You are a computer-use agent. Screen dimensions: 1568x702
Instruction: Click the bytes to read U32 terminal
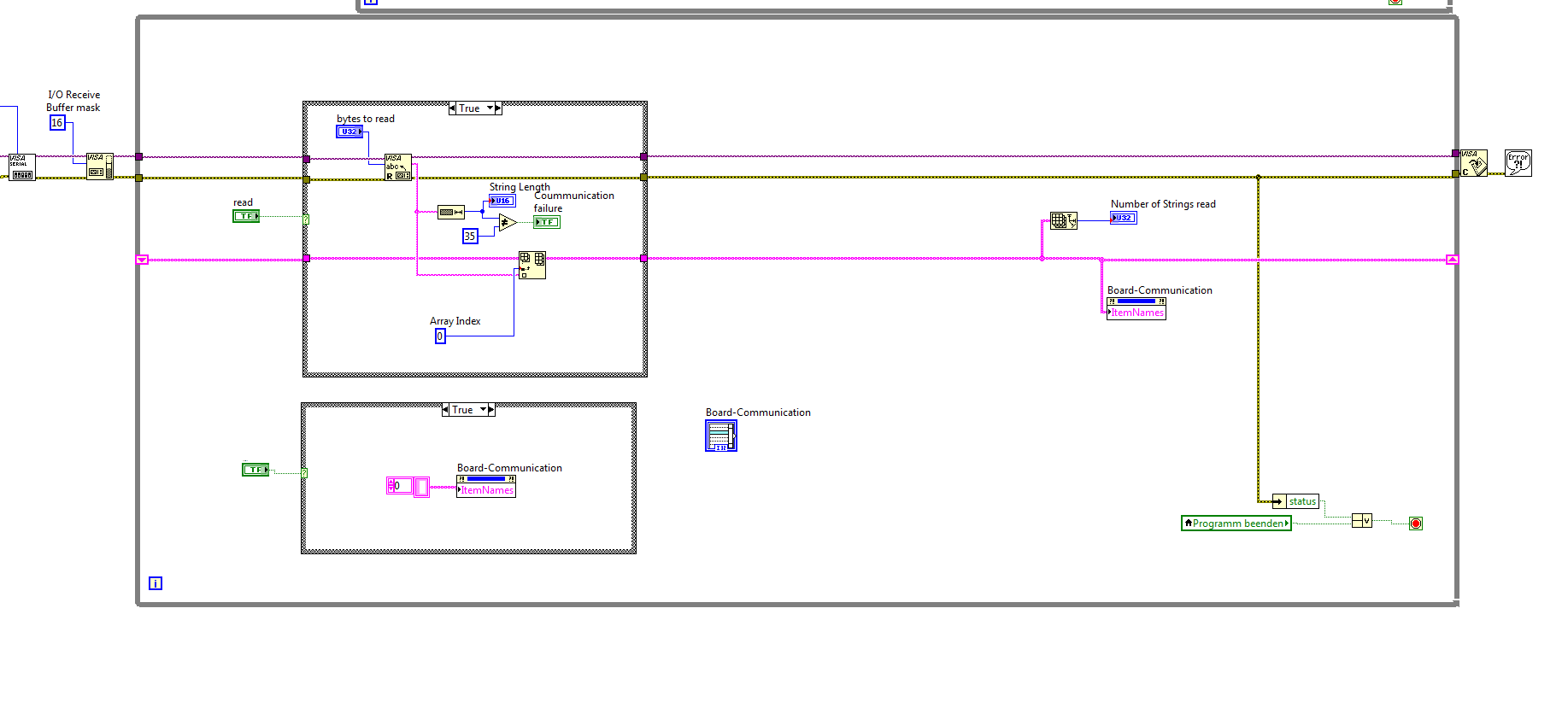(x=349, y=132)
